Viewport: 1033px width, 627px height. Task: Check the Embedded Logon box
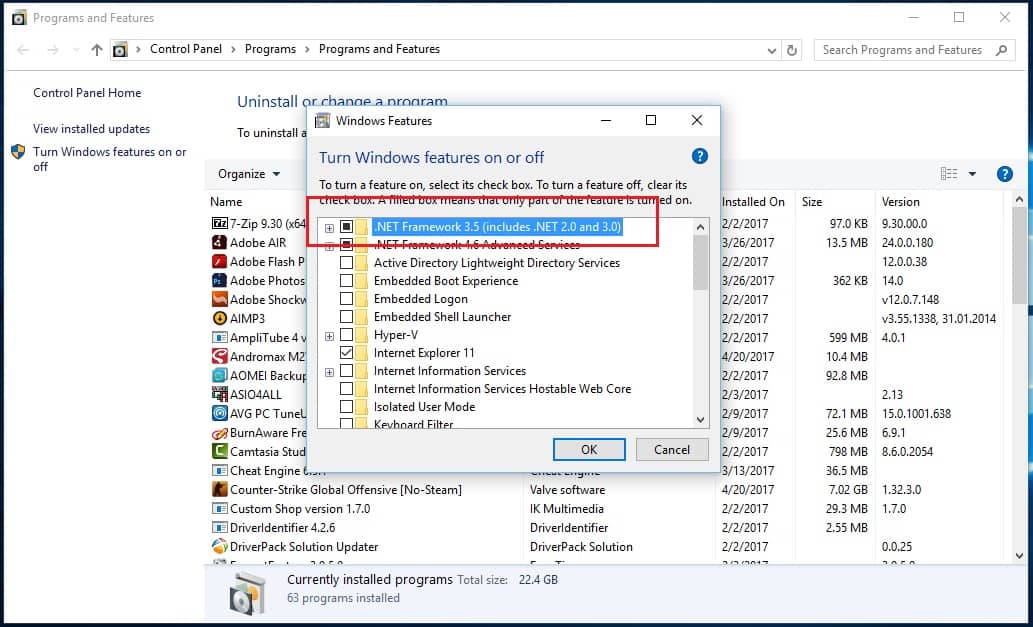pyautogui.click(x=346, y=299)
